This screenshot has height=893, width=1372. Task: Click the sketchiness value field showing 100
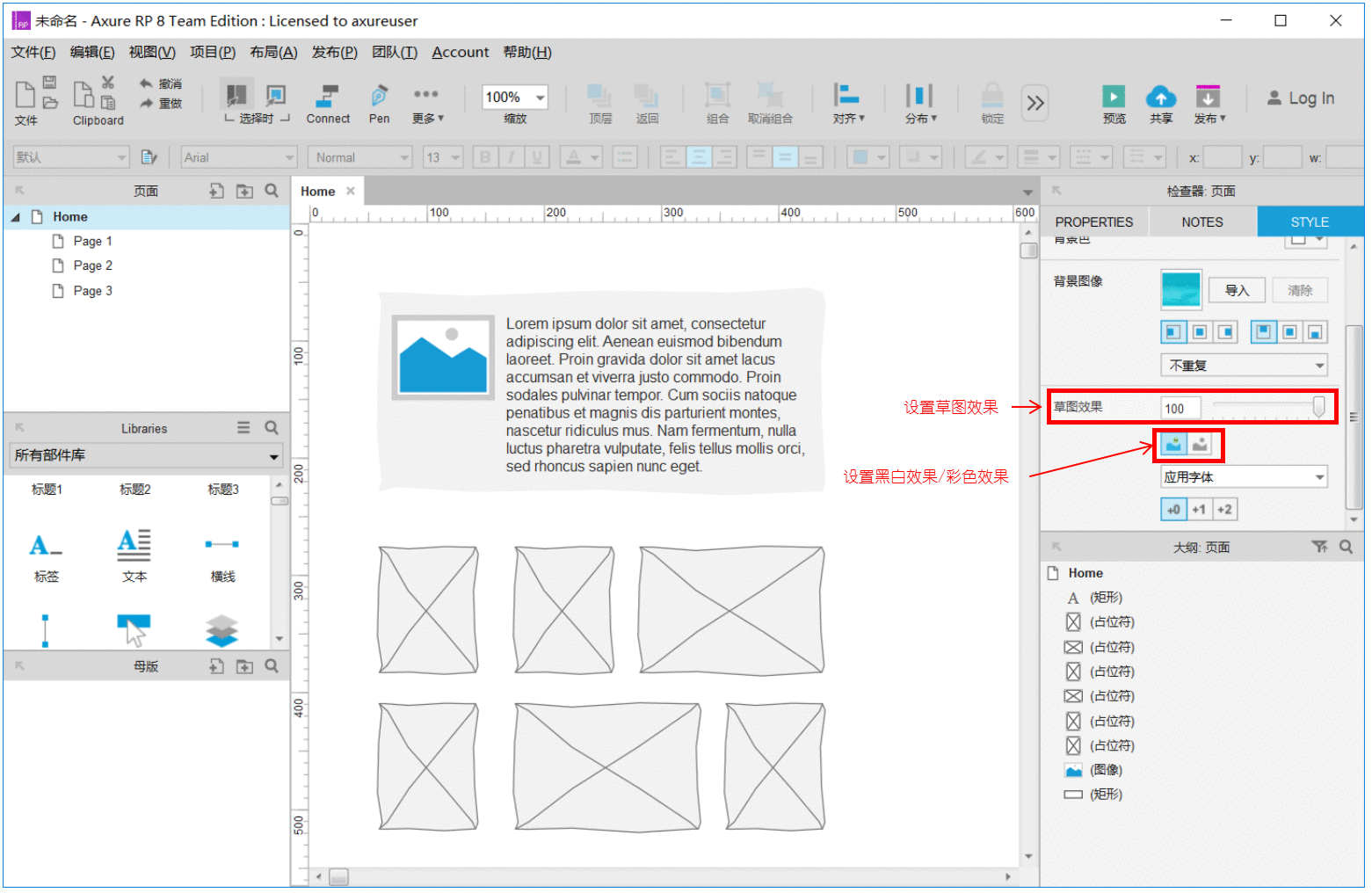tap(1180, 408)
